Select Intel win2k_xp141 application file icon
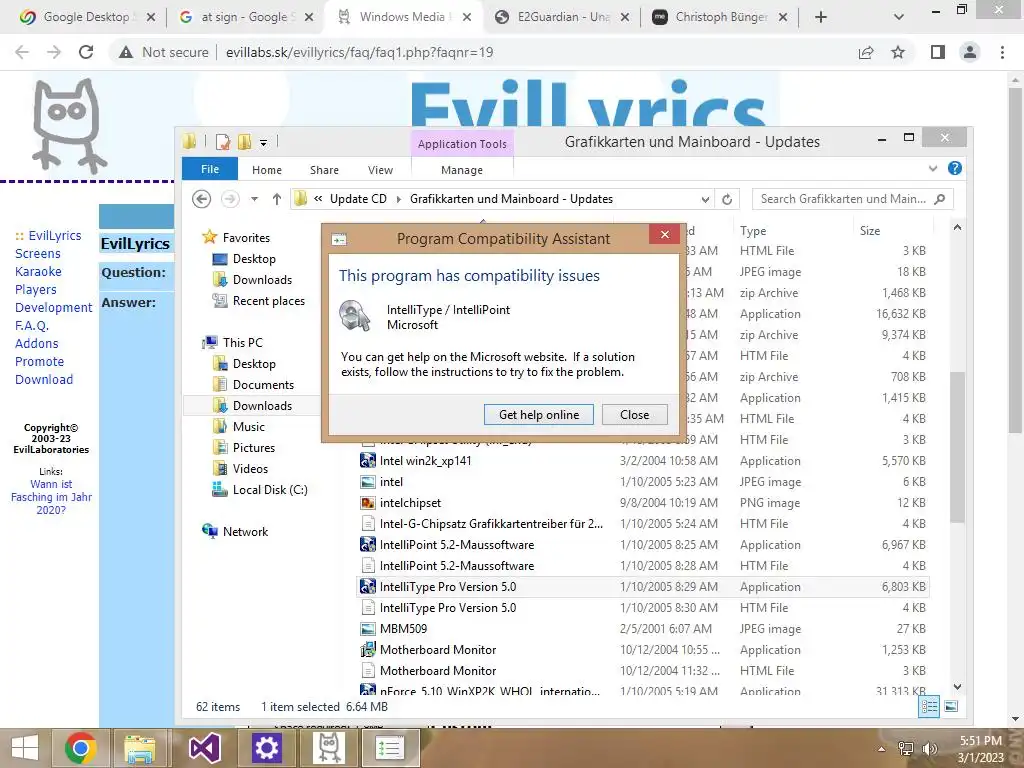The height and width of the screenshot is (768, 1024). (368, 460)
